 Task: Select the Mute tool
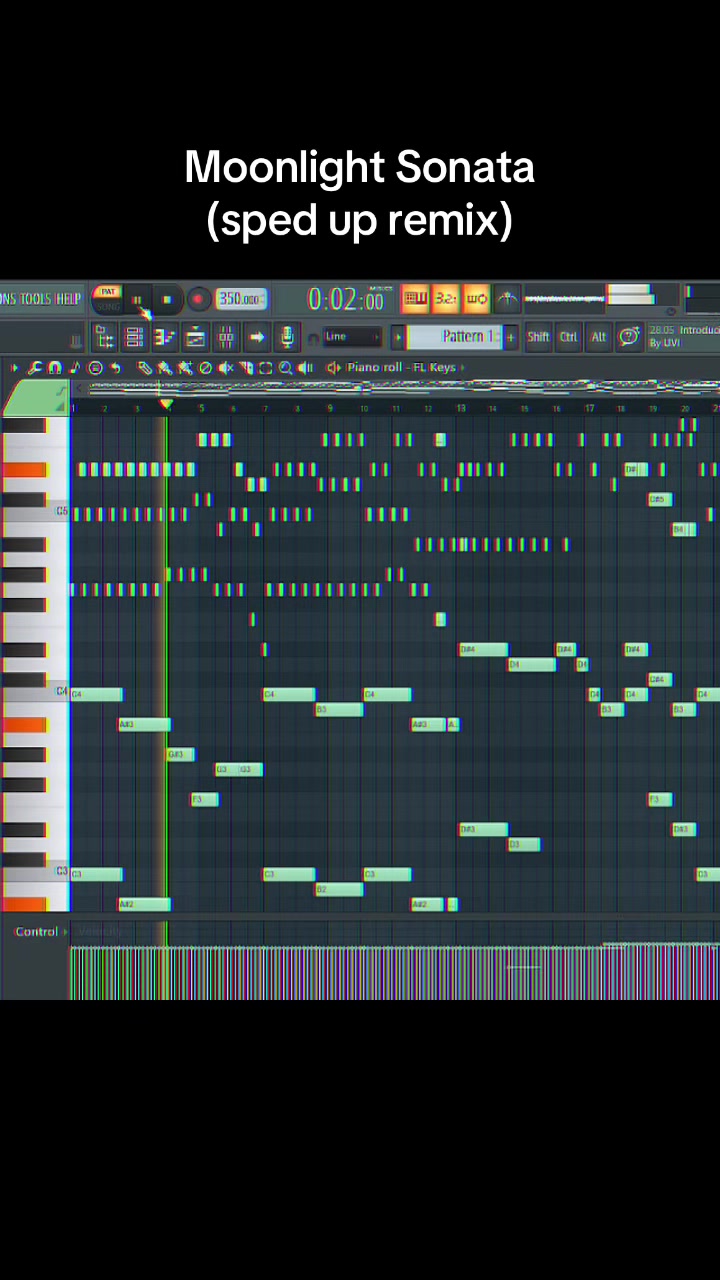226,368
